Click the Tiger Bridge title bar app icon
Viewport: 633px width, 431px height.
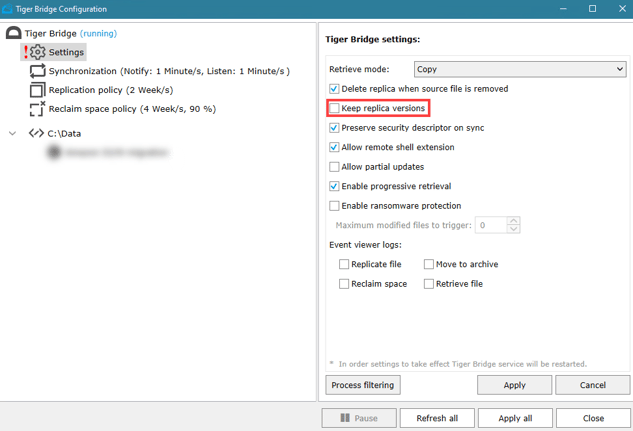(7, 9)
